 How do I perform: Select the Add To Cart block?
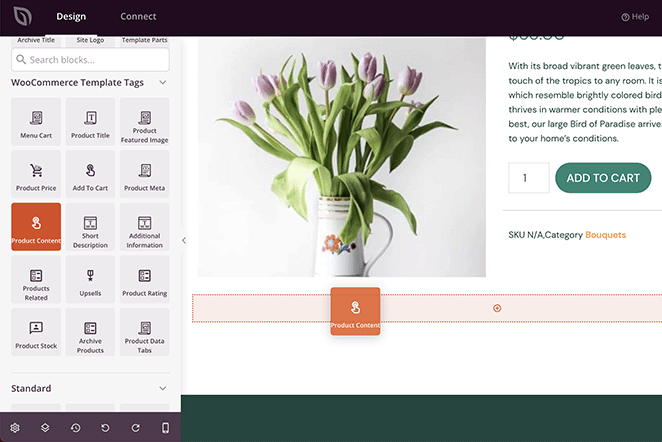coord(90,174)
